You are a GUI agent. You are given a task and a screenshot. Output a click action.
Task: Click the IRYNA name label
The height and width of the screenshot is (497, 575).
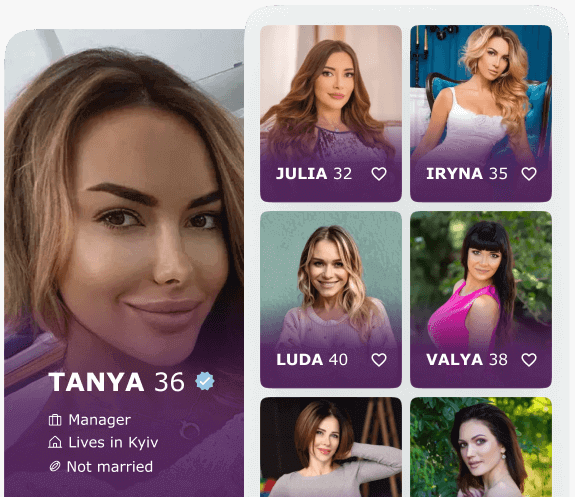point(454,173)
